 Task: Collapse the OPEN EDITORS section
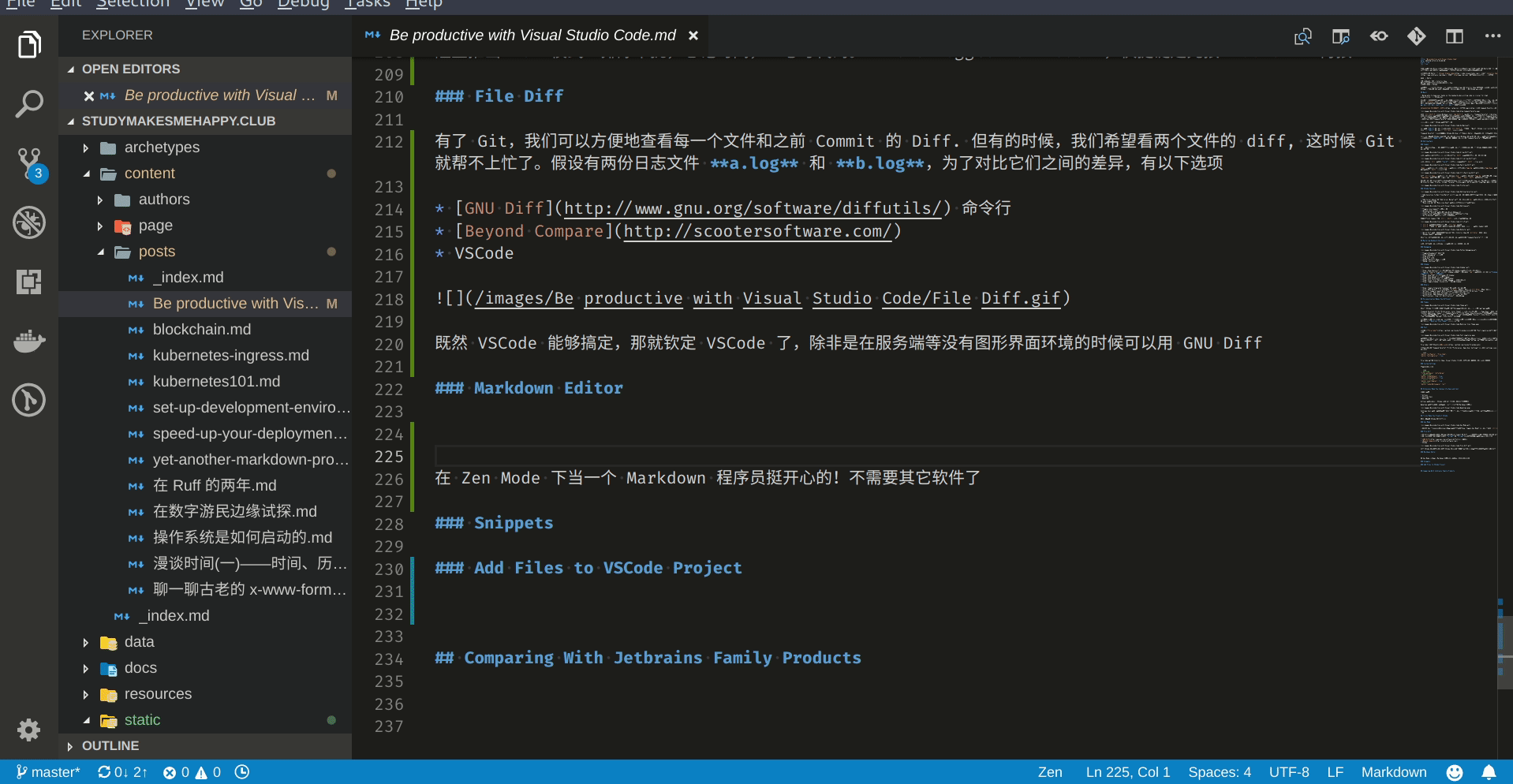tap(205, 69)
